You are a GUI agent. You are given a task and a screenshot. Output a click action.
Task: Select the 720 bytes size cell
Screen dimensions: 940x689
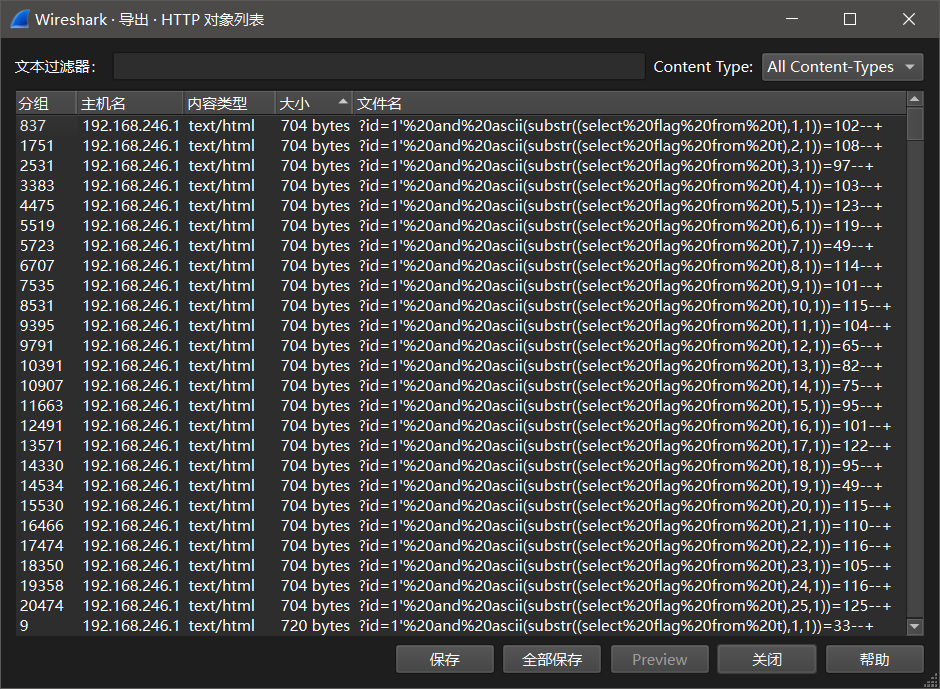pos(315,626)
